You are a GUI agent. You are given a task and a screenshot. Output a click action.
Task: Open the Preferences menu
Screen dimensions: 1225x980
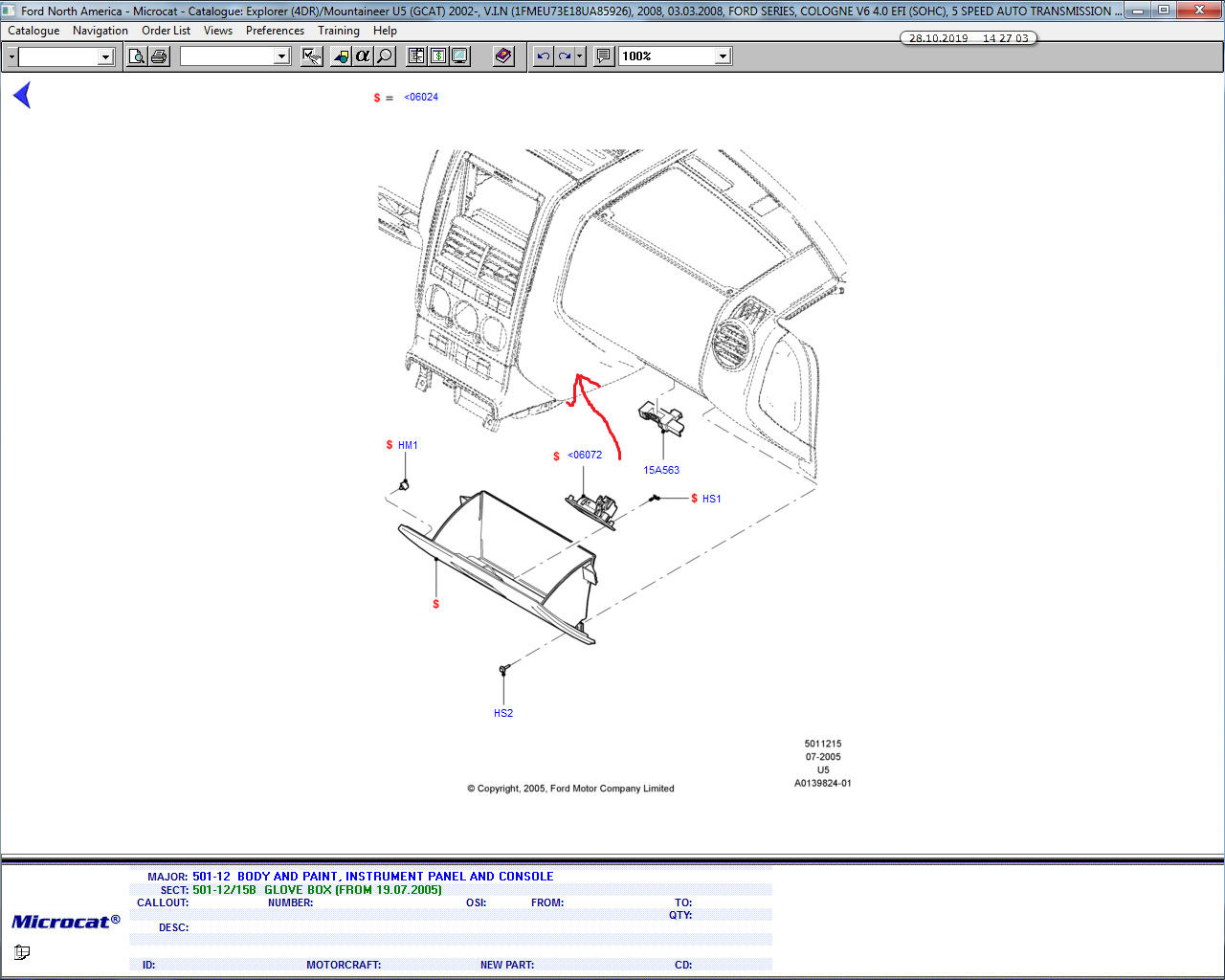[275, 31]
